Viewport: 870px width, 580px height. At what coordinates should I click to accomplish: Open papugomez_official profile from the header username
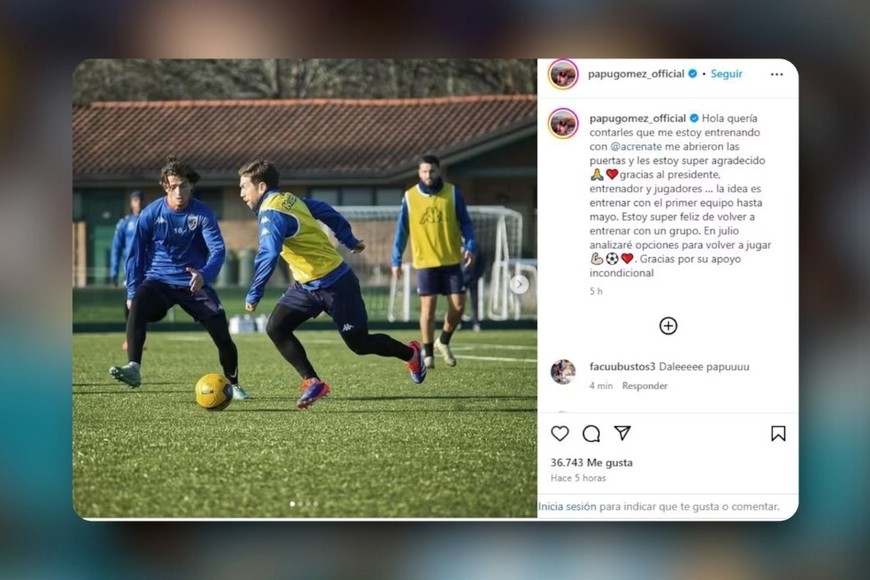[636, 74]
